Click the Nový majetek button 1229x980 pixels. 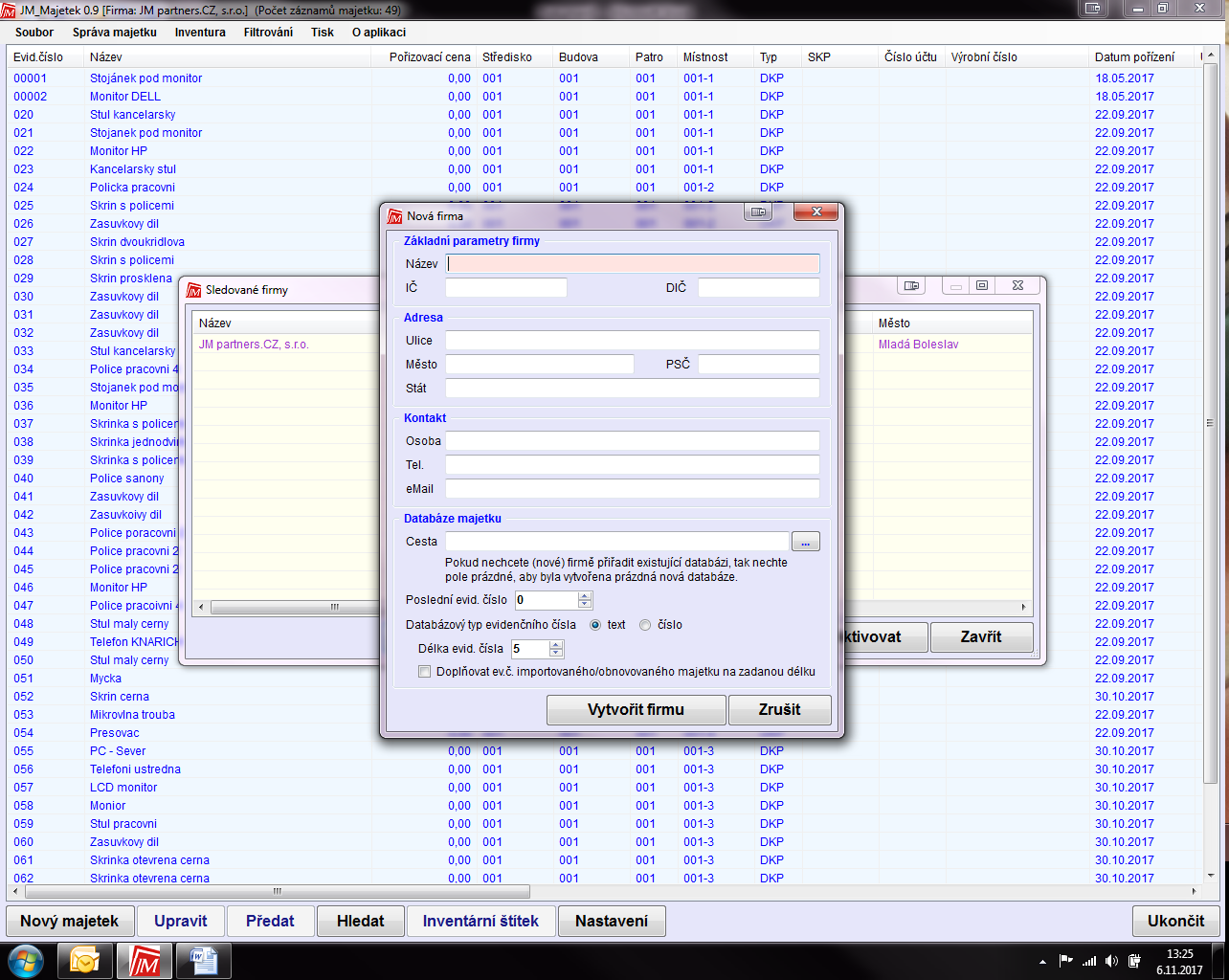pyautogui.click(x=69, y=922)
